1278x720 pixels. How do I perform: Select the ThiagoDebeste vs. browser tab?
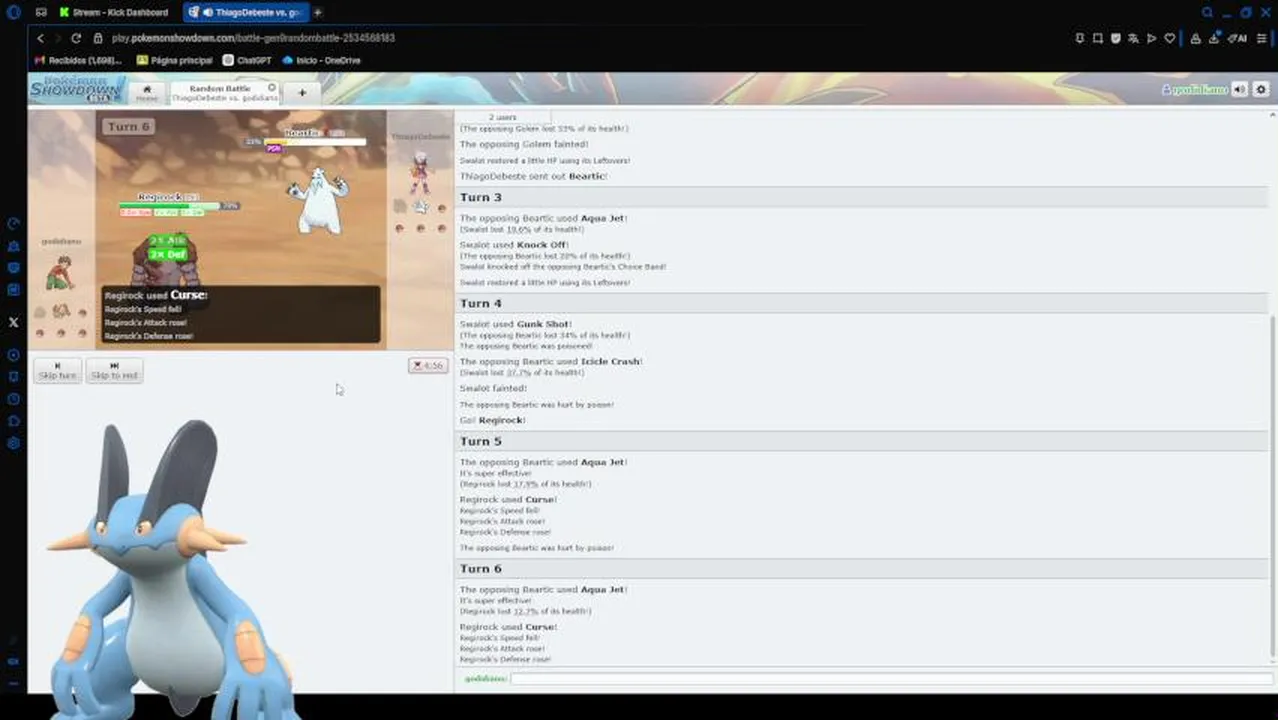click(245, 12)
